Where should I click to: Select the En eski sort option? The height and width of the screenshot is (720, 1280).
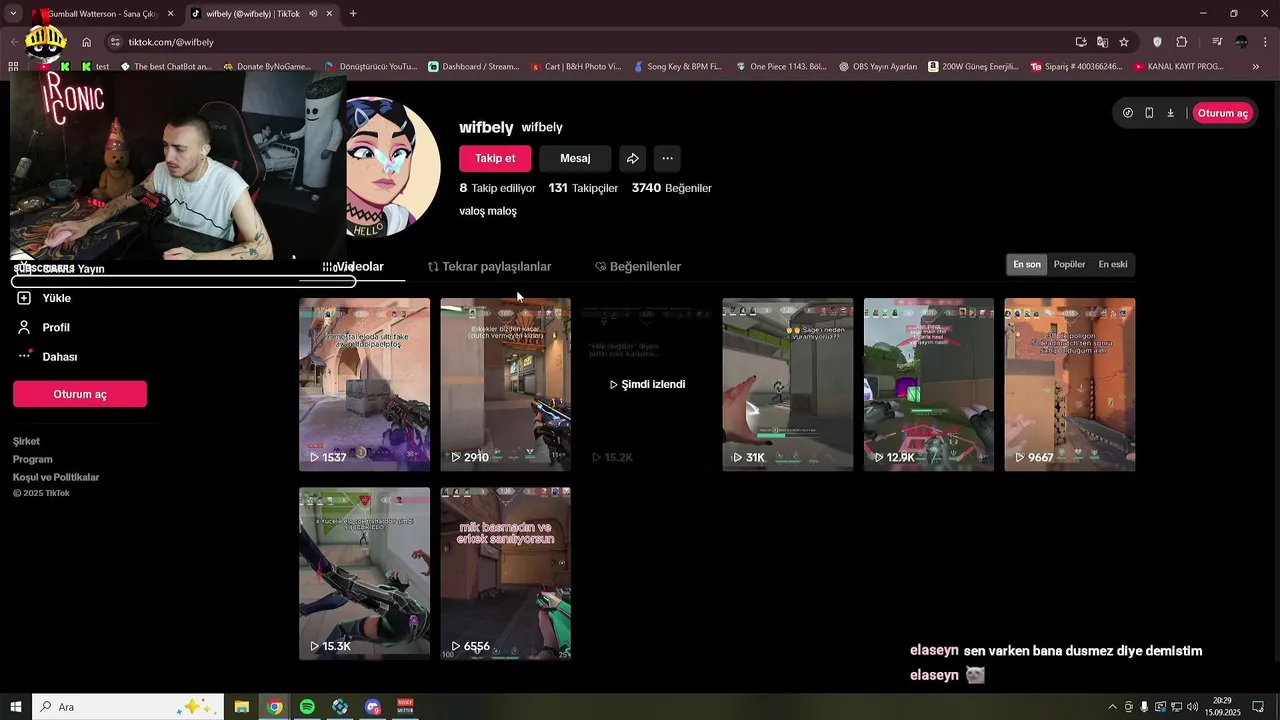pos(1113,264)
